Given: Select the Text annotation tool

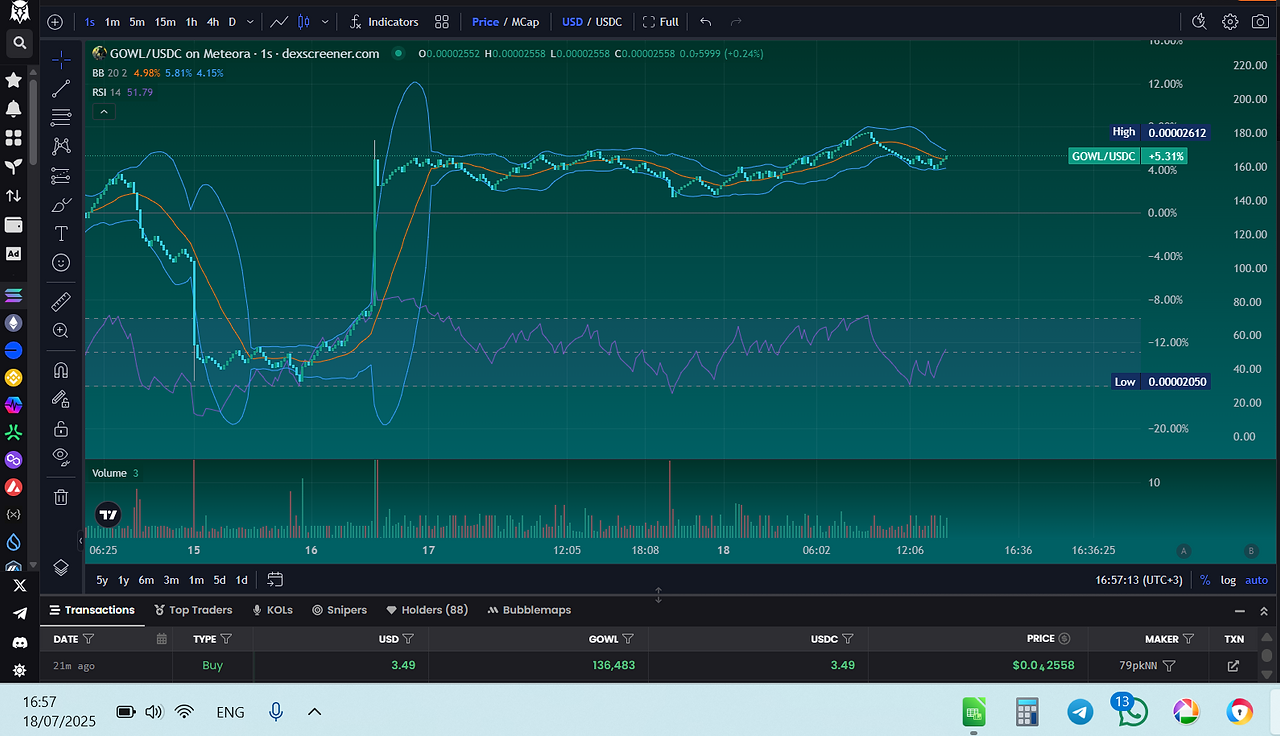Looking at the screenshot, I should (61, 233).
